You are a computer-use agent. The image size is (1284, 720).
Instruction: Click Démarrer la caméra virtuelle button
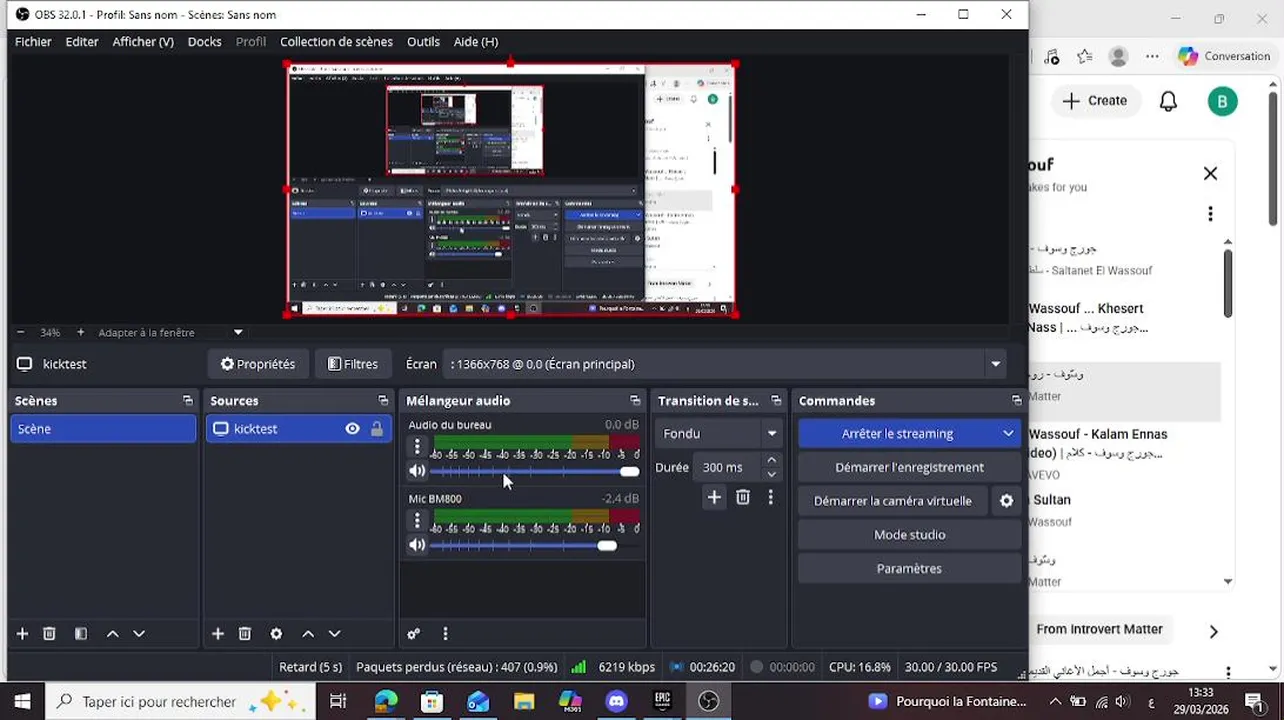point(893,501)
